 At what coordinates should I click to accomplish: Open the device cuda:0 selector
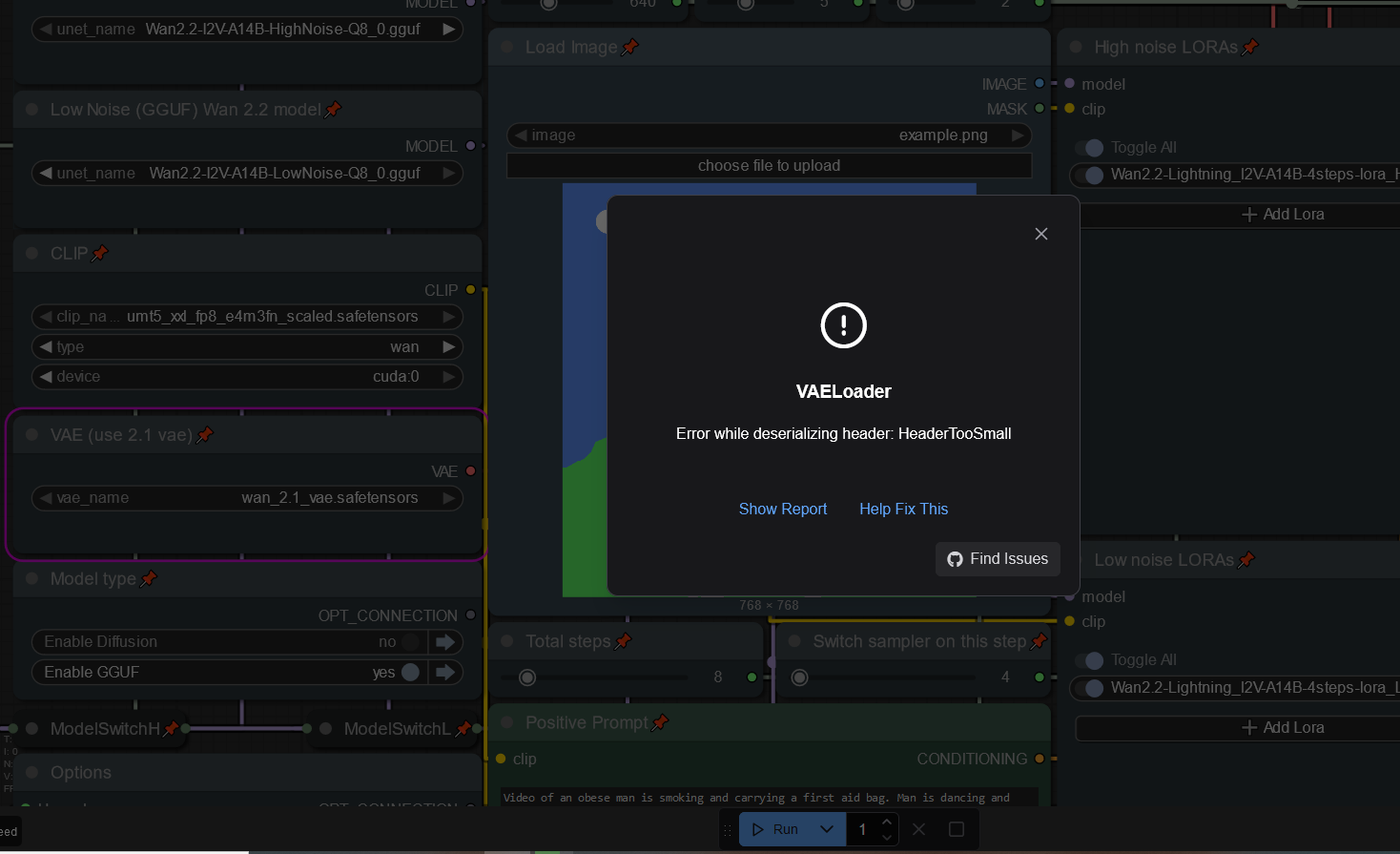pos(247,377)
